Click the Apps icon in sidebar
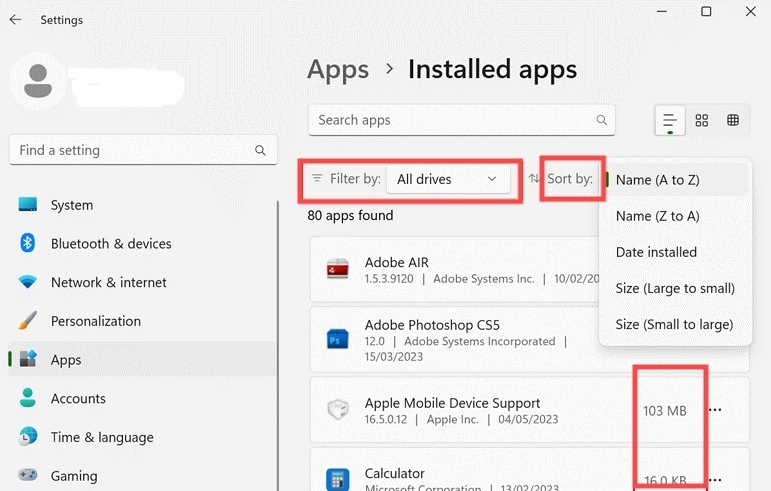The image size is (771, 491). click(28, 359)
